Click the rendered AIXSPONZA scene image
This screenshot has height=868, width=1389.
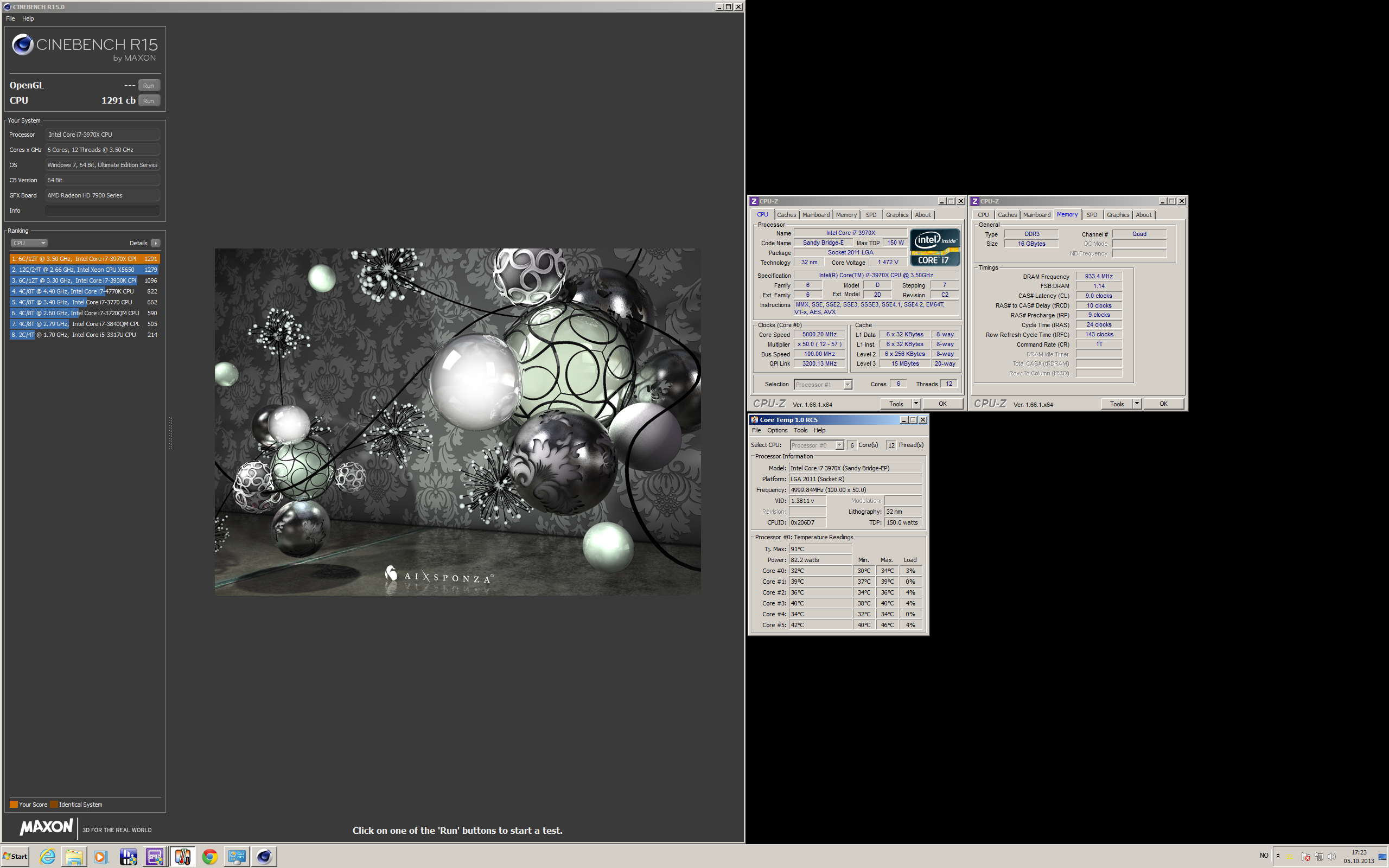point(457,422)
